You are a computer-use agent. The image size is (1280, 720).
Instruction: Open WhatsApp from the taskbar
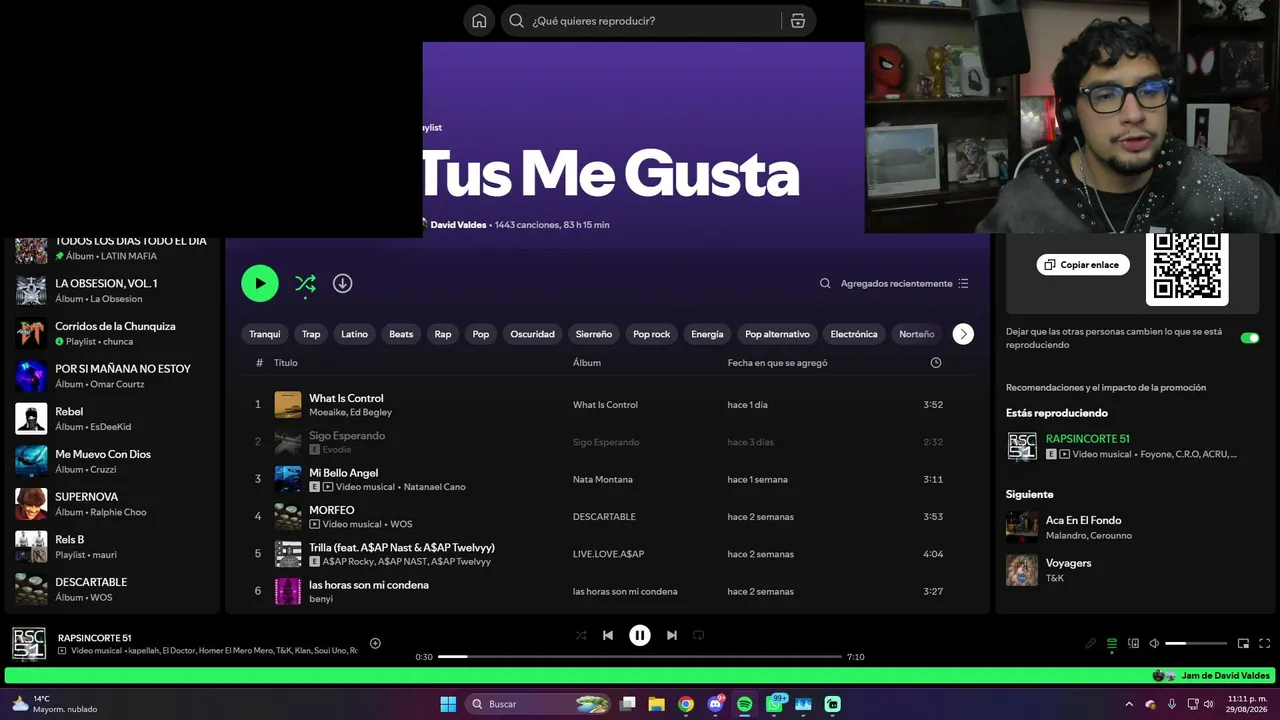(775, 704)
